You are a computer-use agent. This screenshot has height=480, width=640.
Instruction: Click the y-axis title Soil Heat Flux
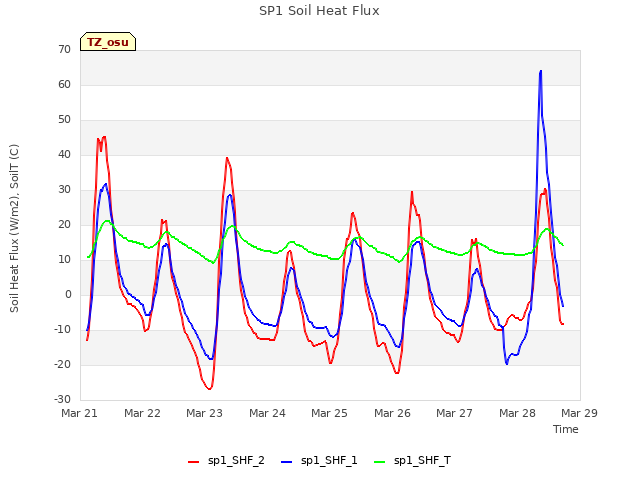point(14,229)
